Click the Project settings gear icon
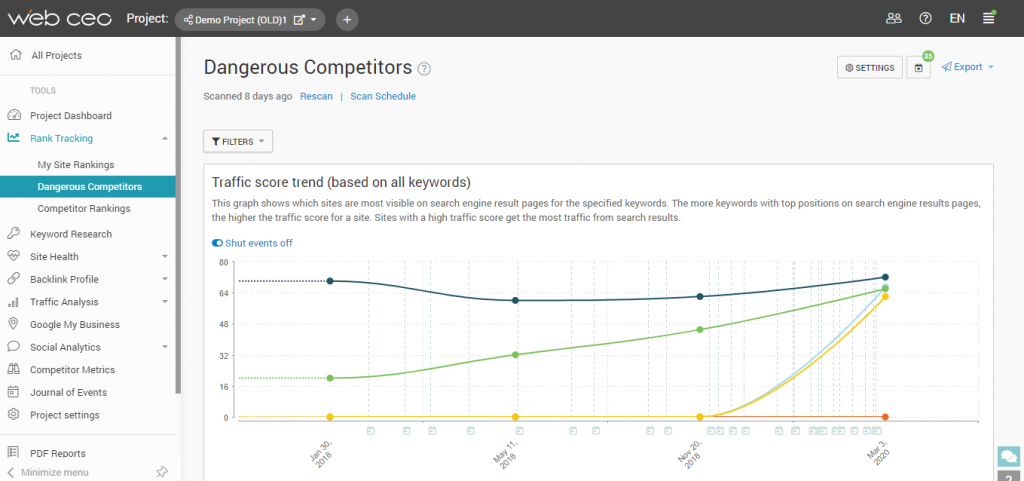 (14, 414)
